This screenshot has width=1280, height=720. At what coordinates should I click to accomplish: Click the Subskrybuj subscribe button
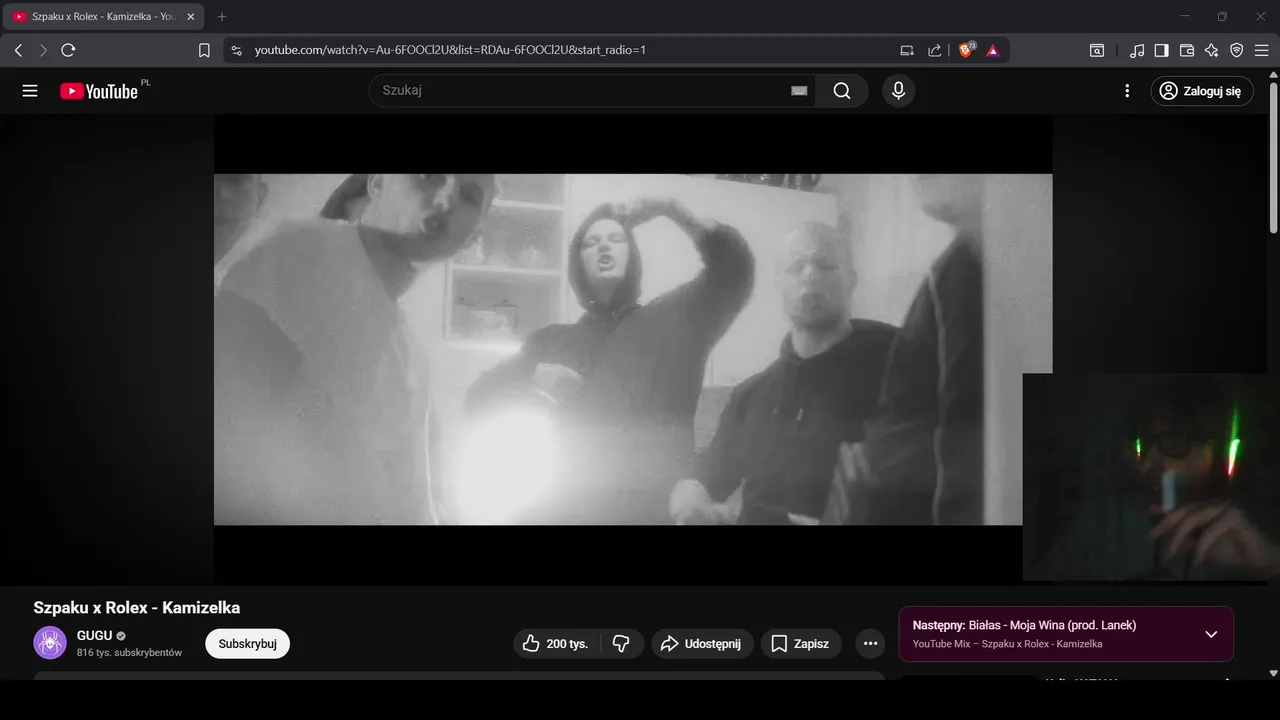[247, 644]
